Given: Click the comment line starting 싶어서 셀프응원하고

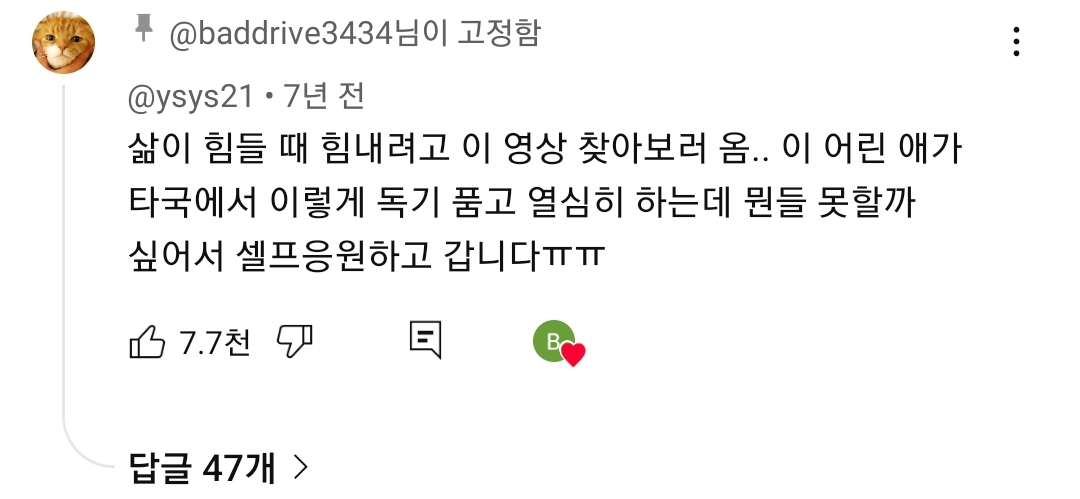Looking at the screenshot, I should (x=367, y=256).
